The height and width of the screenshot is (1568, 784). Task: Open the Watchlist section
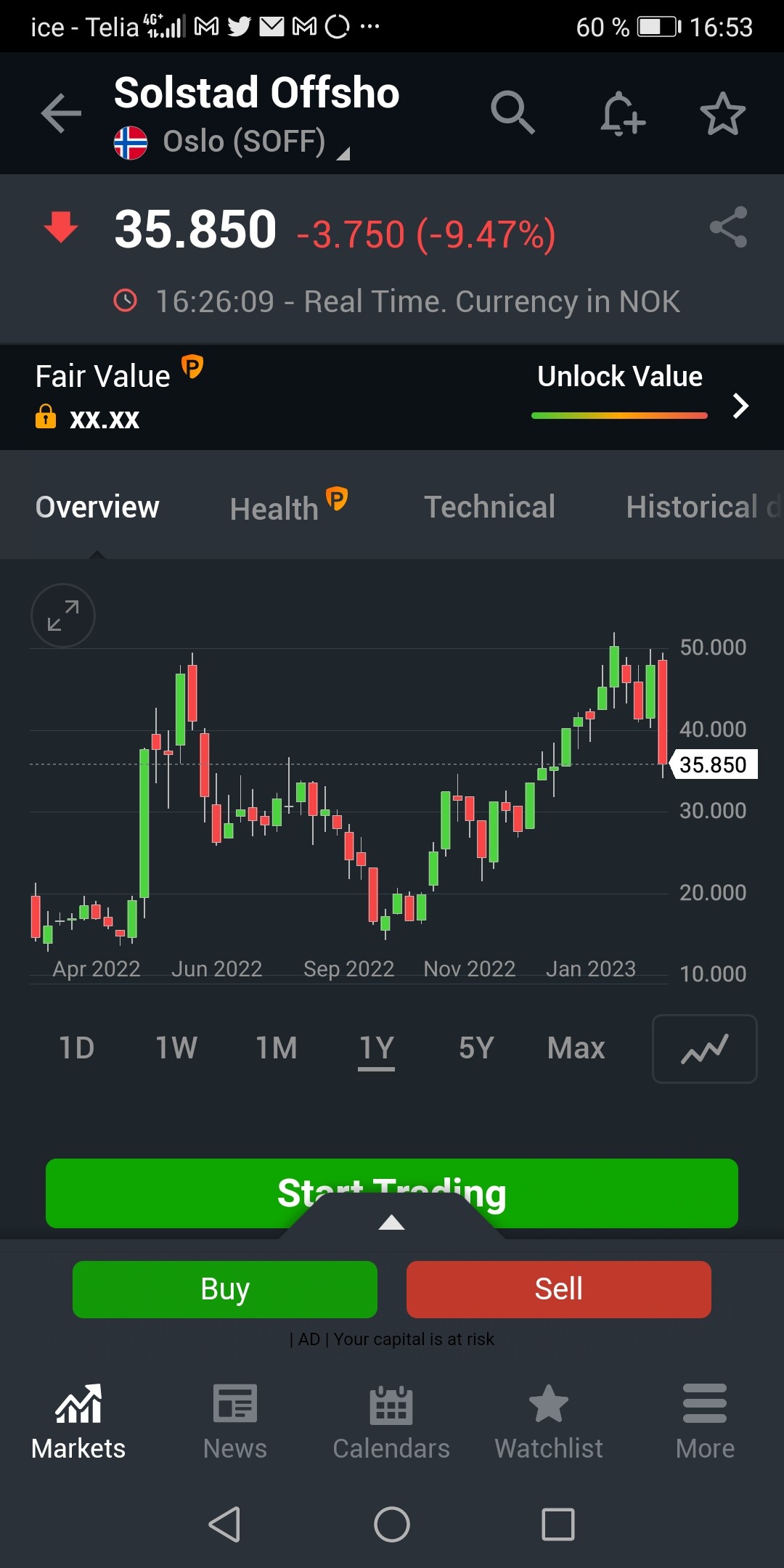[549, 1421]
